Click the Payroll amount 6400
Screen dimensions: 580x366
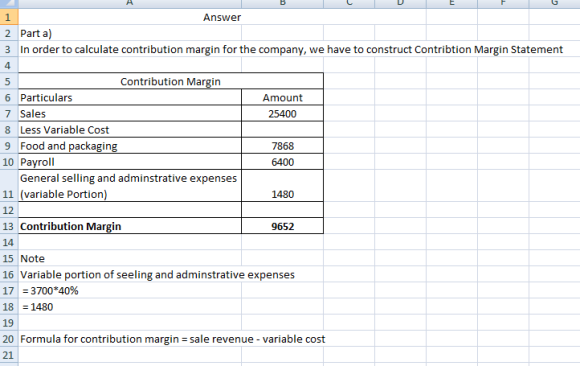(x=282, y=162)
